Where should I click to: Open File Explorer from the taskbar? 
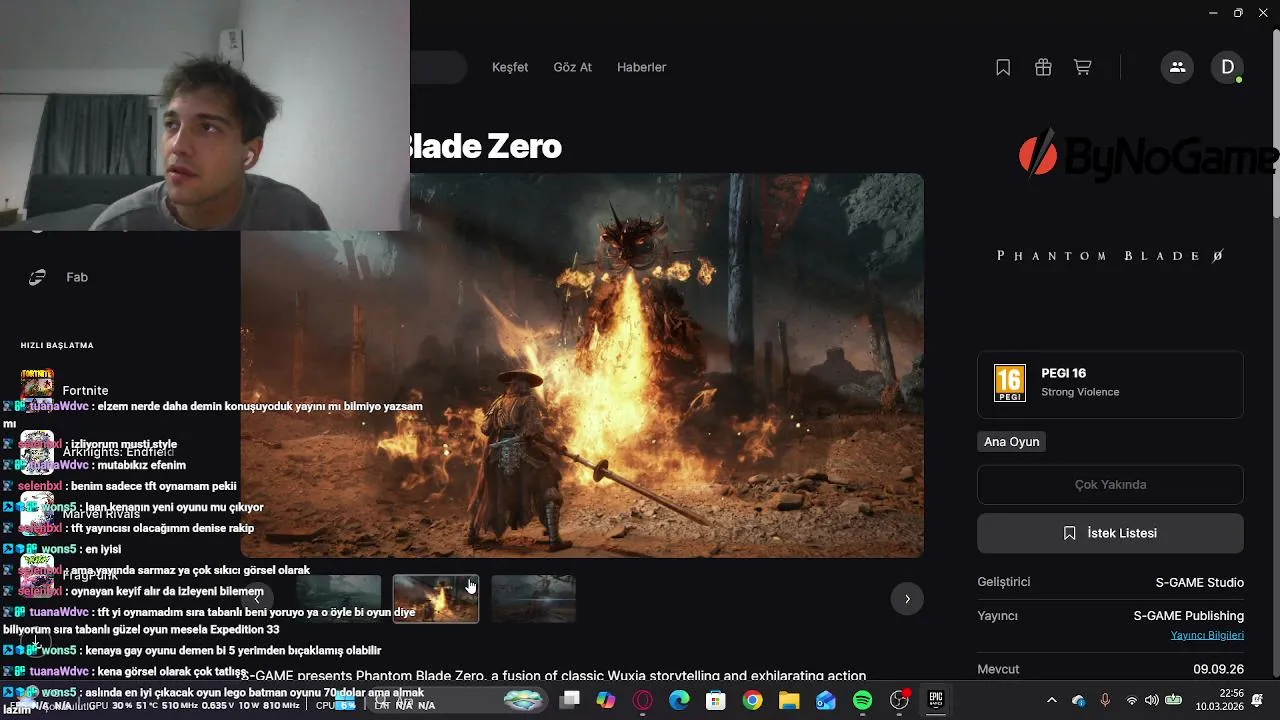click(789, 700)
